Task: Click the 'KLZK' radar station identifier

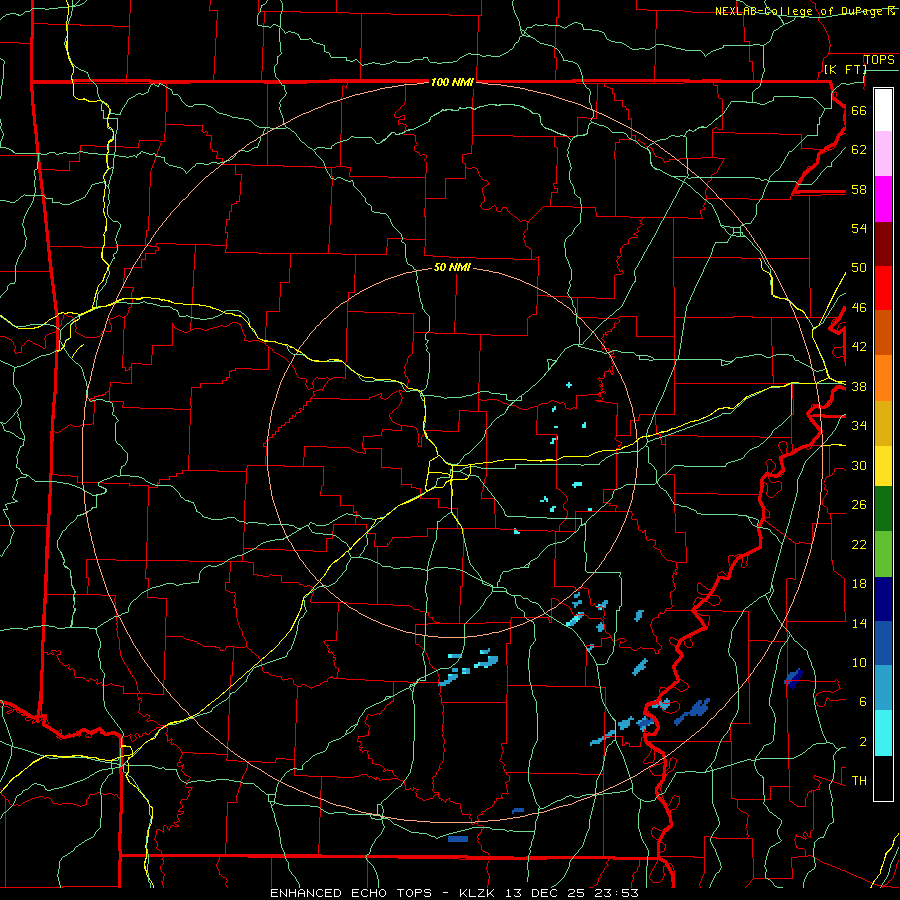Action: [x=479, y=893]
